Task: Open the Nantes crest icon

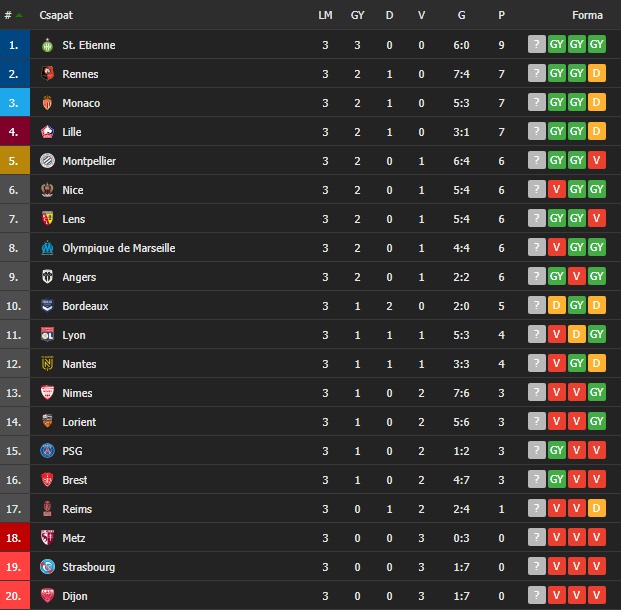Action: click(x=48, y=364)
